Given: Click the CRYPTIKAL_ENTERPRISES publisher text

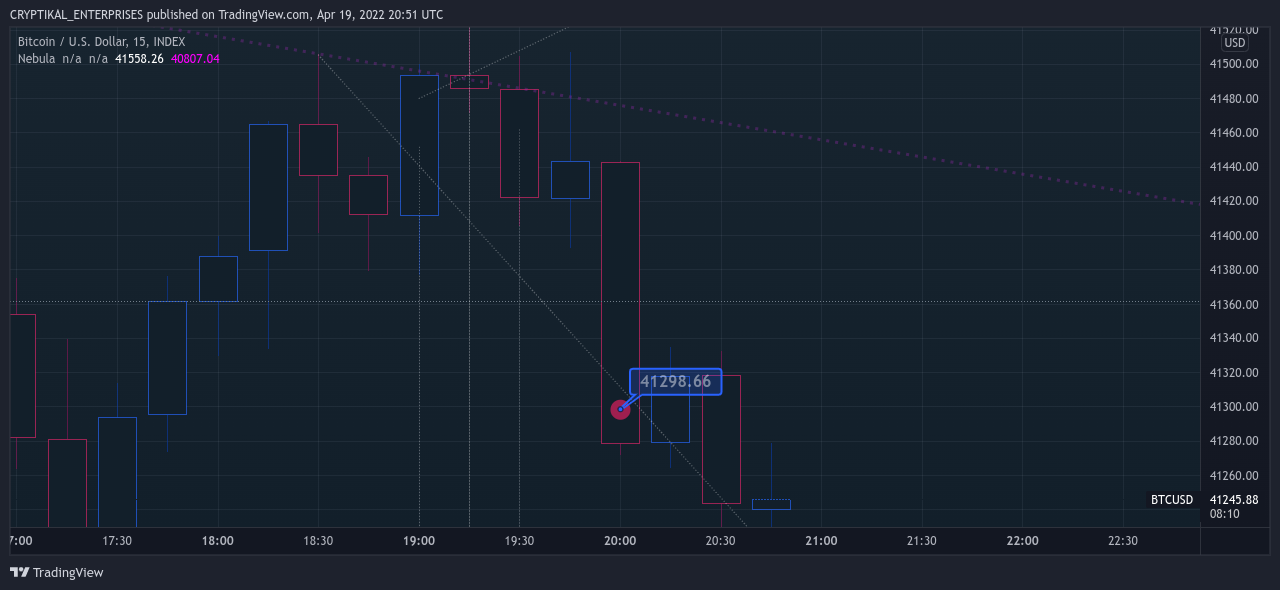Looking at the screenshot, I should click(76, 15).
